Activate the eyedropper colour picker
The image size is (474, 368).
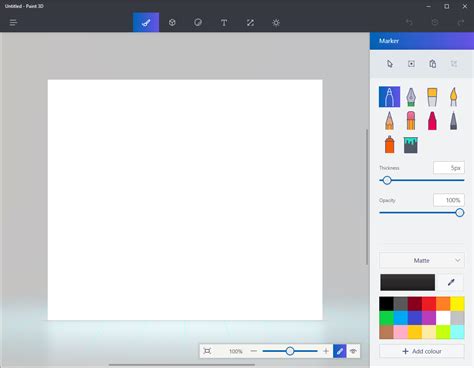451,282
